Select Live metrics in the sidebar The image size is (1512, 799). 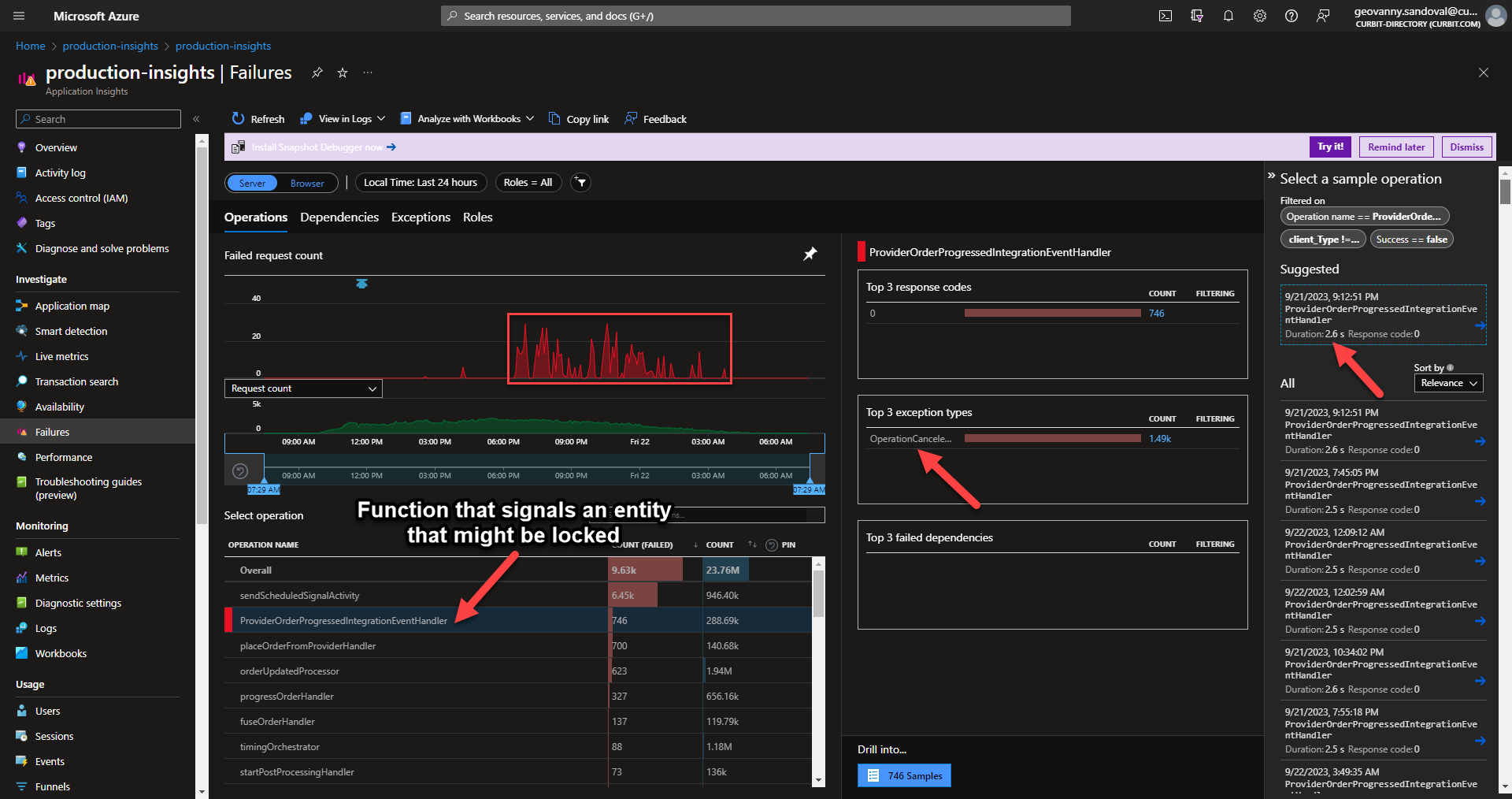[61, 356]
